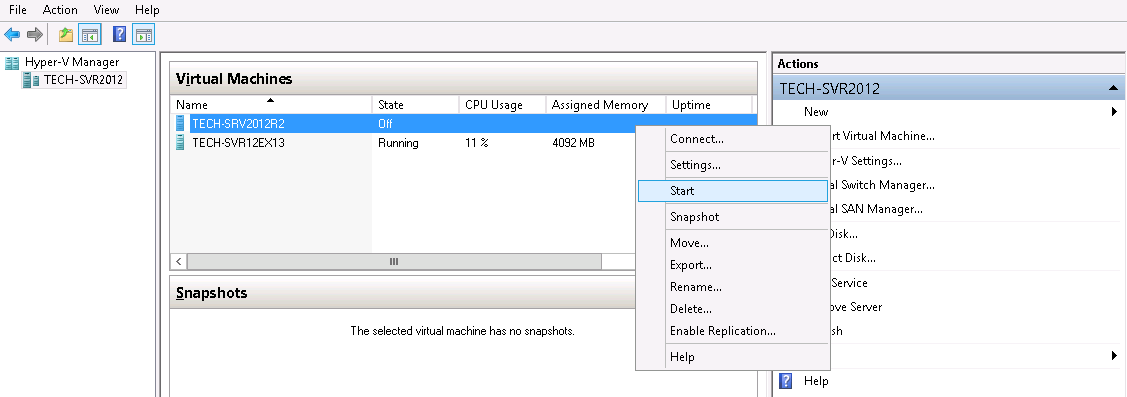Click the 11 % CPU usage cell
1127x397 pixels.
[x=477, y=142]
